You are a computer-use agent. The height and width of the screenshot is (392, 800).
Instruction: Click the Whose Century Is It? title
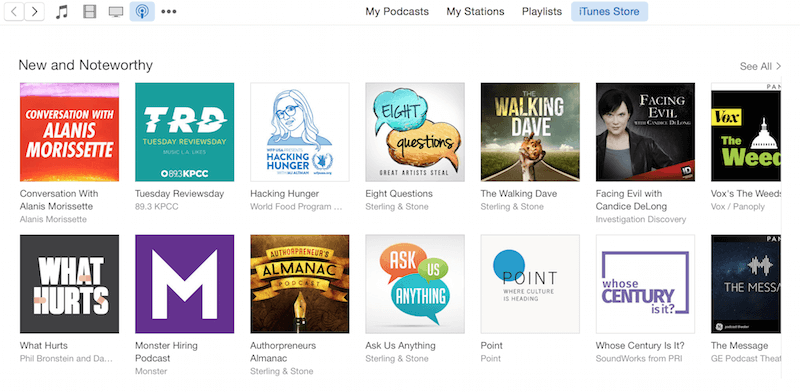[640, 346]
